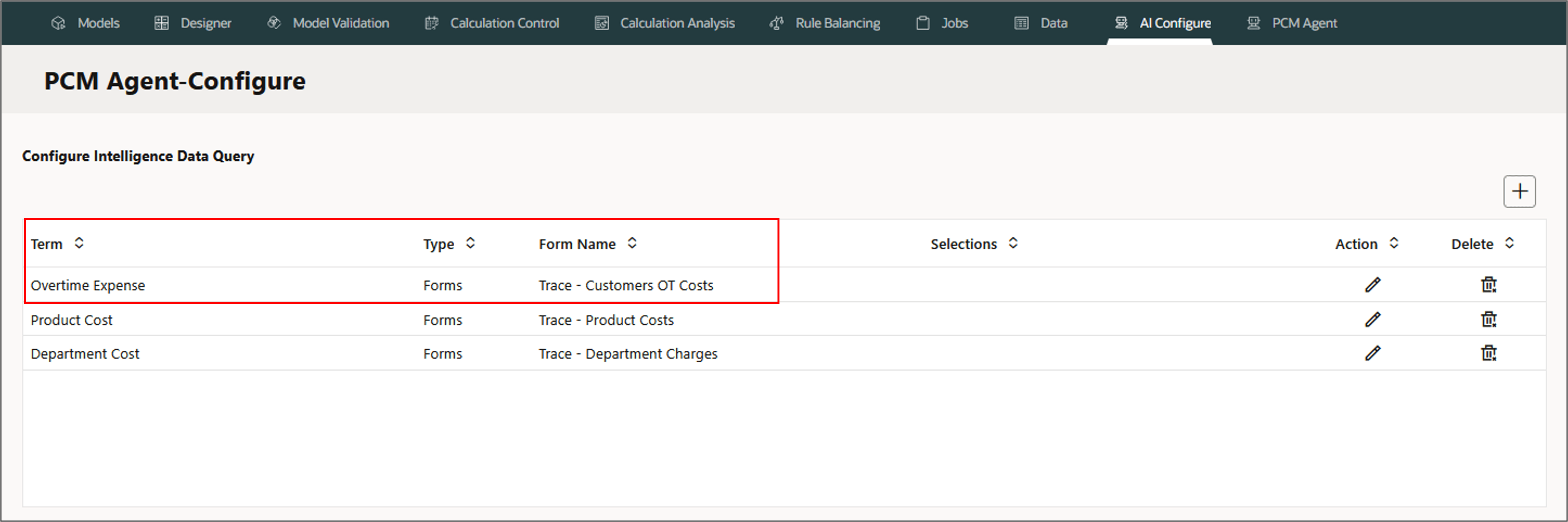Delete the Overtime Expense query term

tap(1488, 285)
